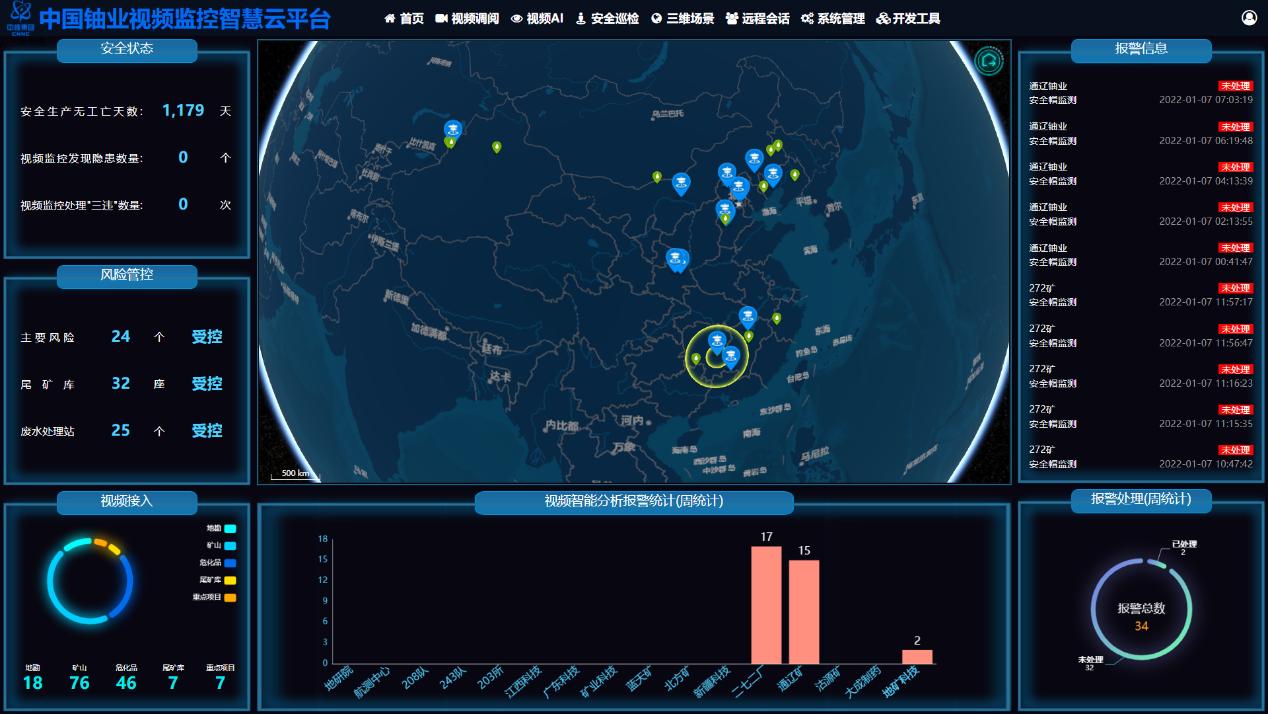This screenshot has width=1268, height=714.
Task: Toggle the 重点项目 orange legend swatch
Action: tap(230, 597)
